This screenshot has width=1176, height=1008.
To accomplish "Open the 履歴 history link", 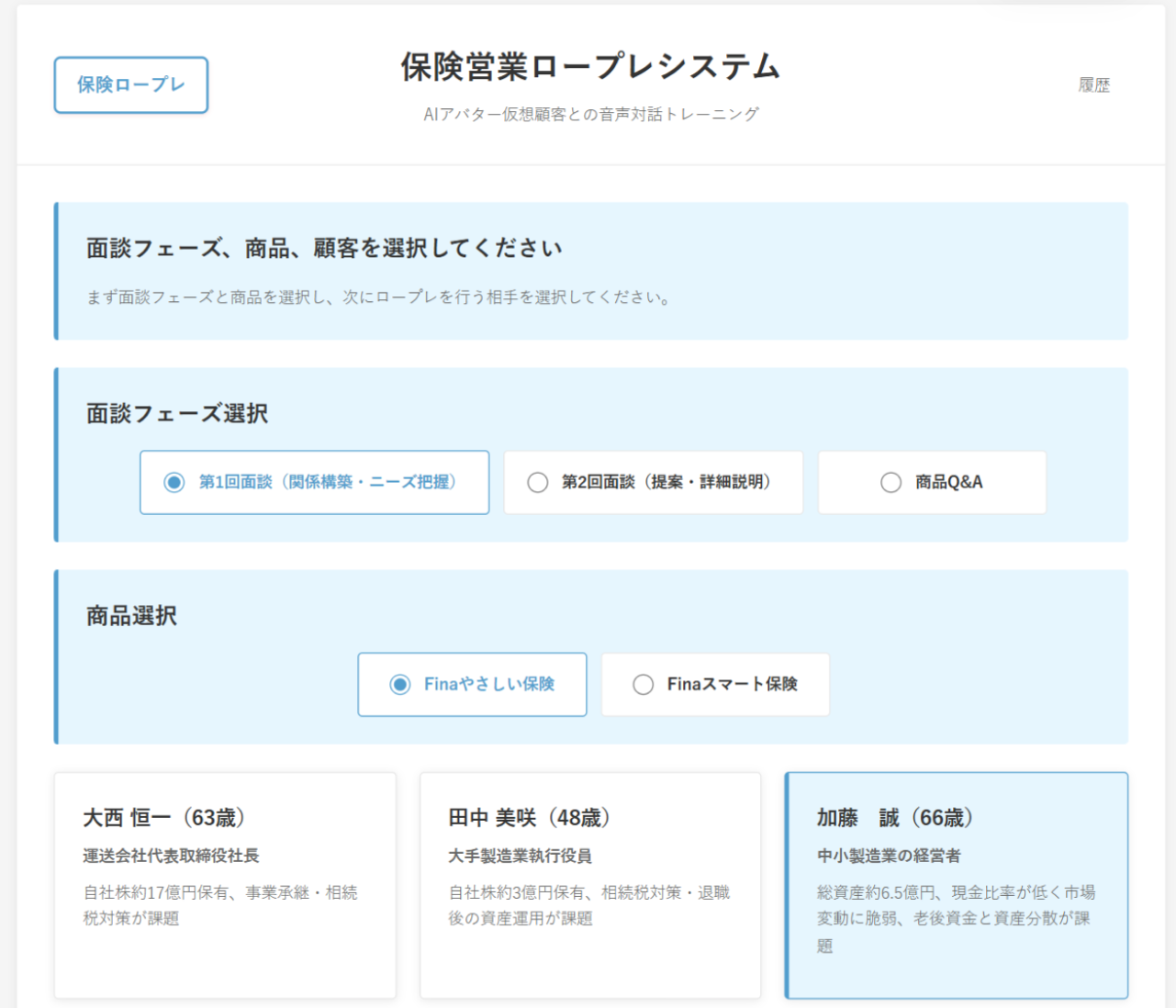I will coord(1093,85).
